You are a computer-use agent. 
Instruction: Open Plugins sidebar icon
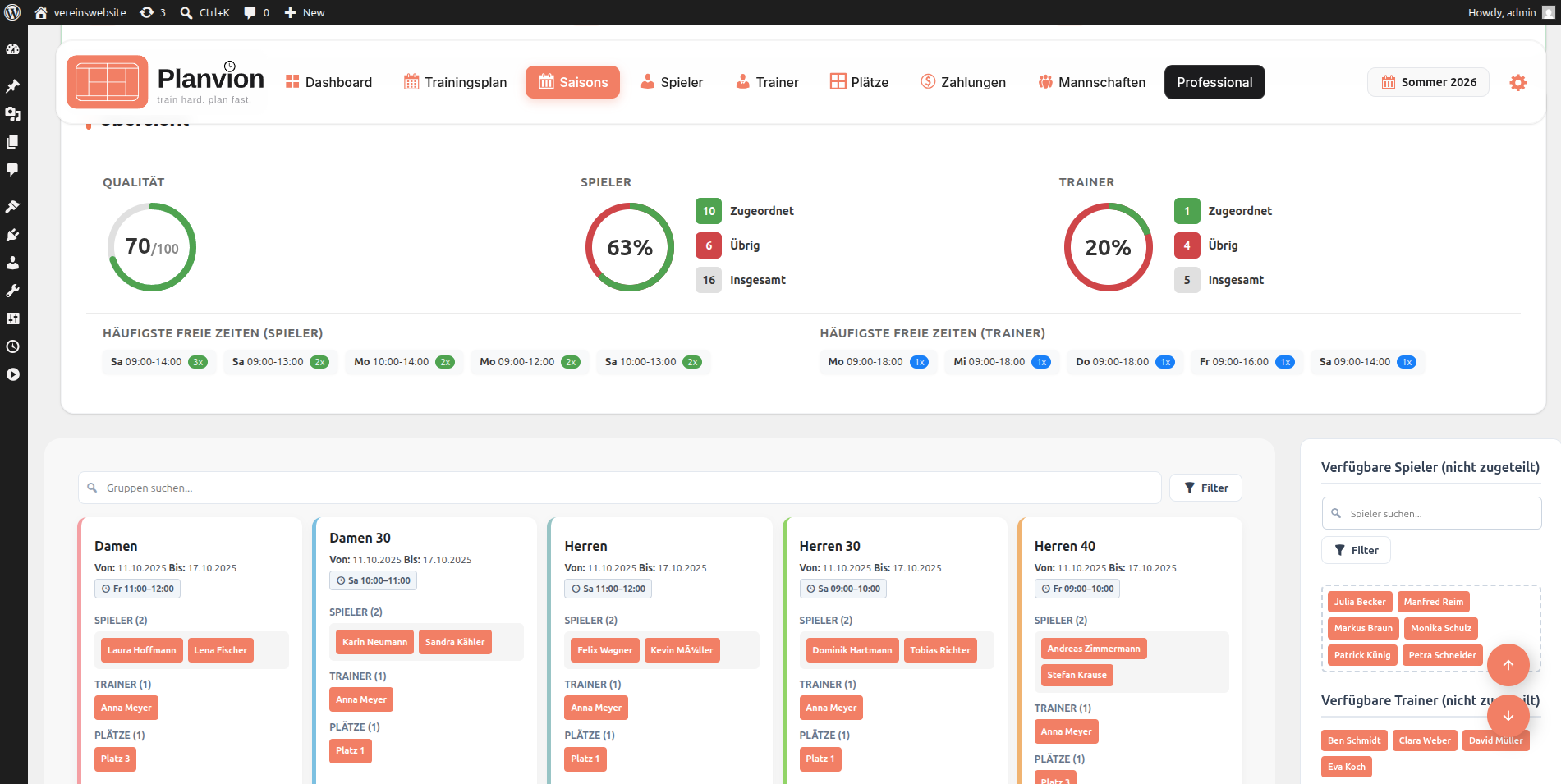[13, 235]
